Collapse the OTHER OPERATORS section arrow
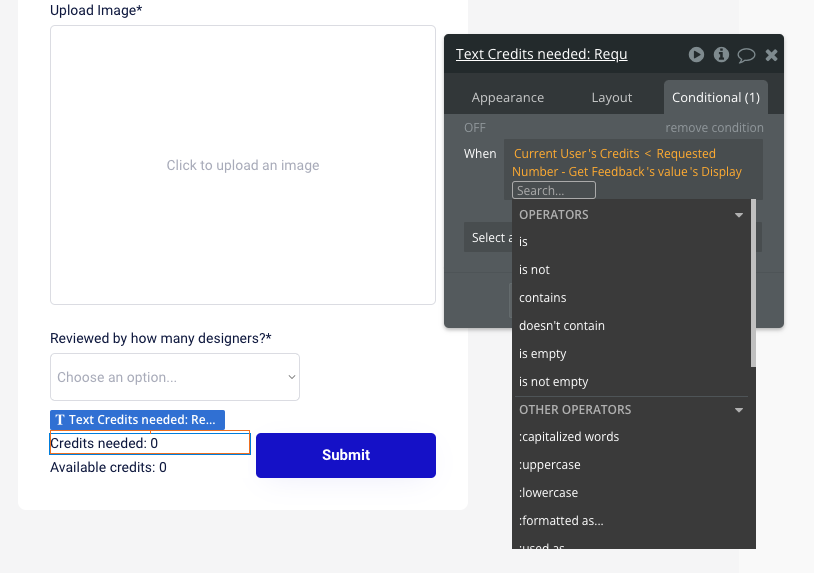Viewport: 814px width, 573px height. click(739, 410)
